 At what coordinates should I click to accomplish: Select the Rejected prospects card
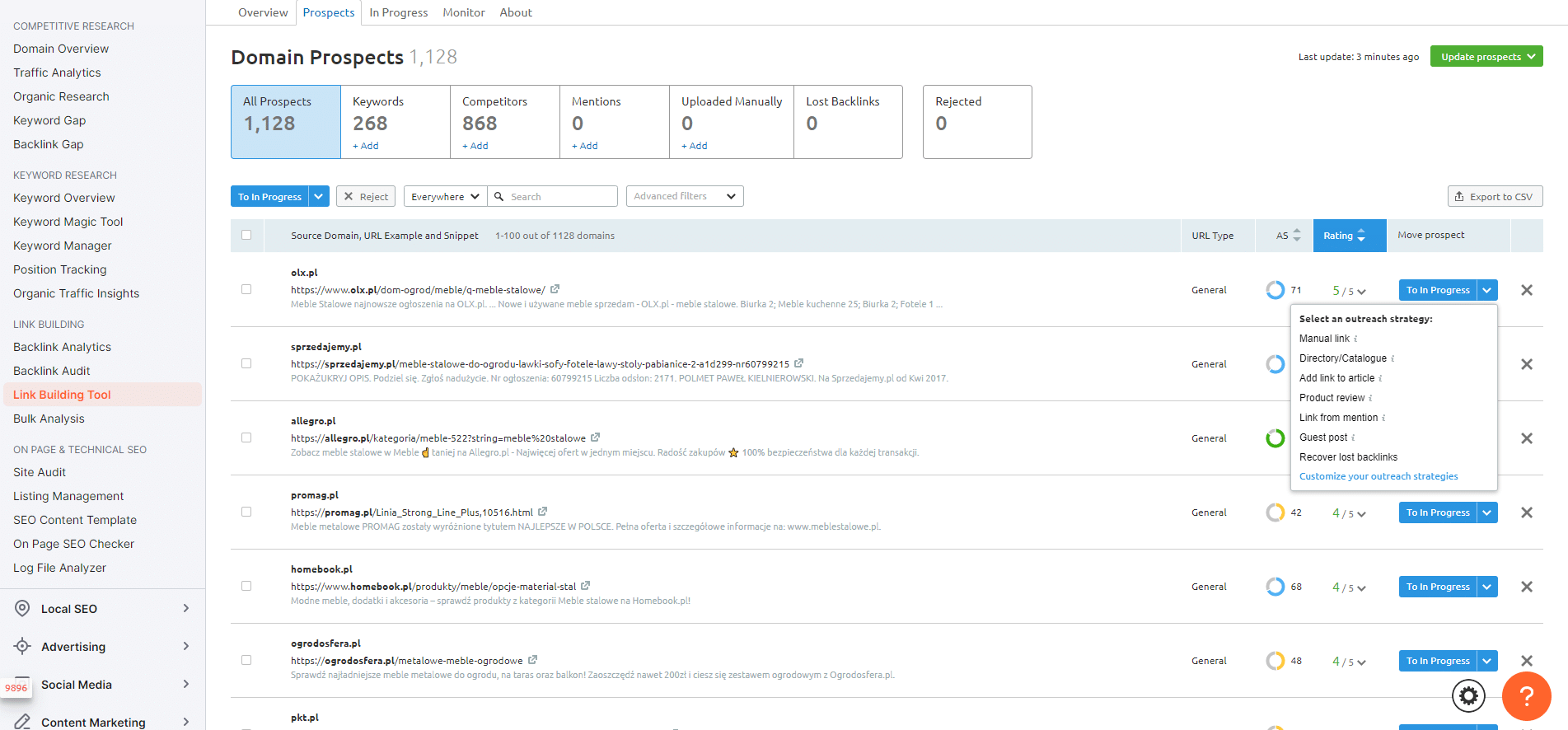pyautogui.click(x=977, y=122)
